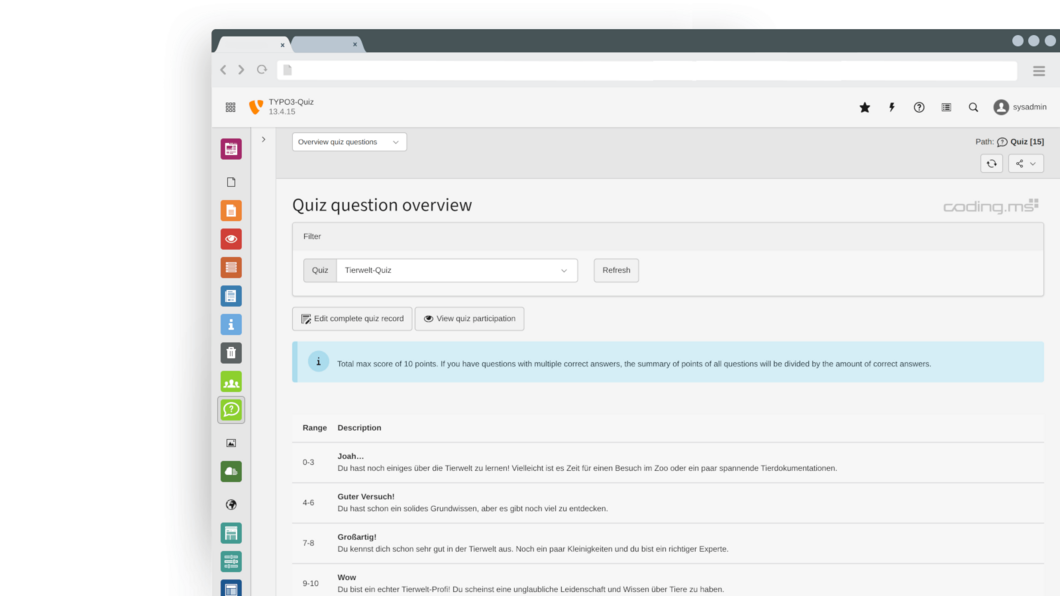
Task: Toggle the module menu grid icon
Action: (x=230, y=107)
